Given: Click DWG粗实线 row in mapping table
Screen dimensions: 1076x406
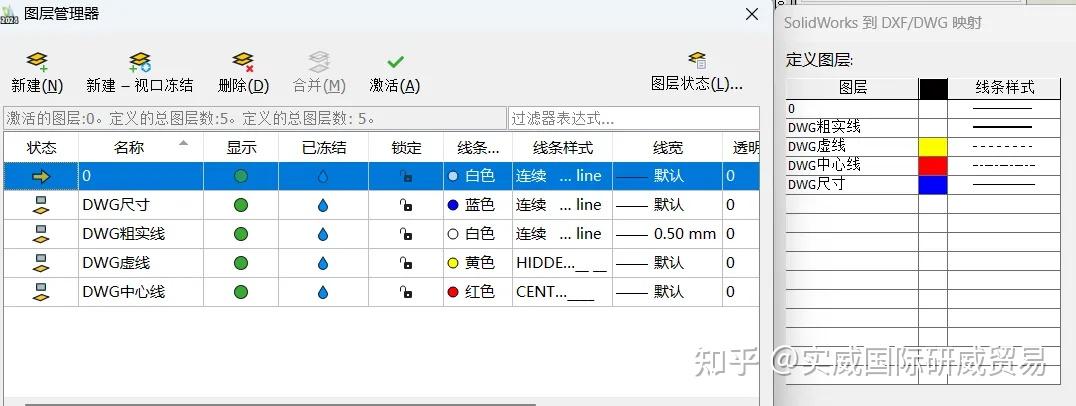Looking at the screenshot, I should 923,128.
